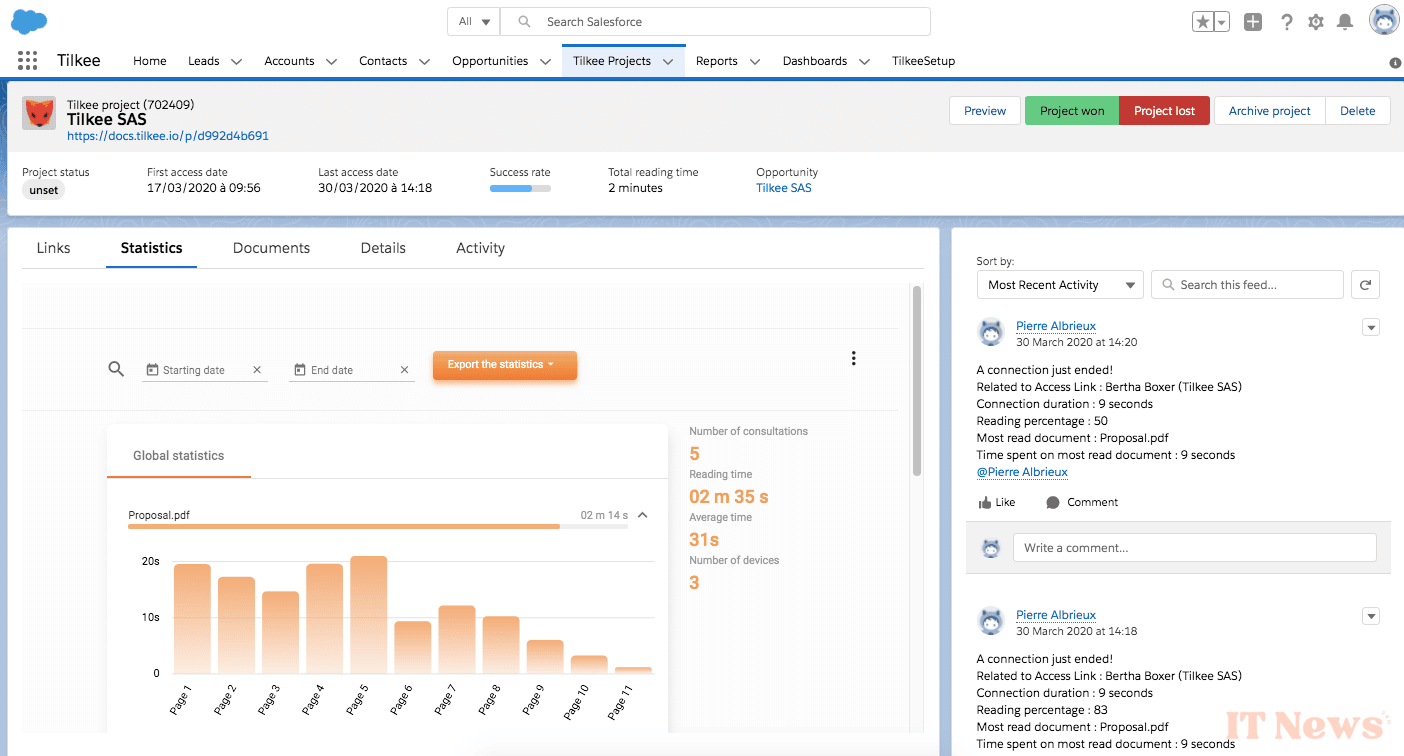1404x756 pixels.
Task: Open the docs.tilkee.io project link
Action: 168,136
